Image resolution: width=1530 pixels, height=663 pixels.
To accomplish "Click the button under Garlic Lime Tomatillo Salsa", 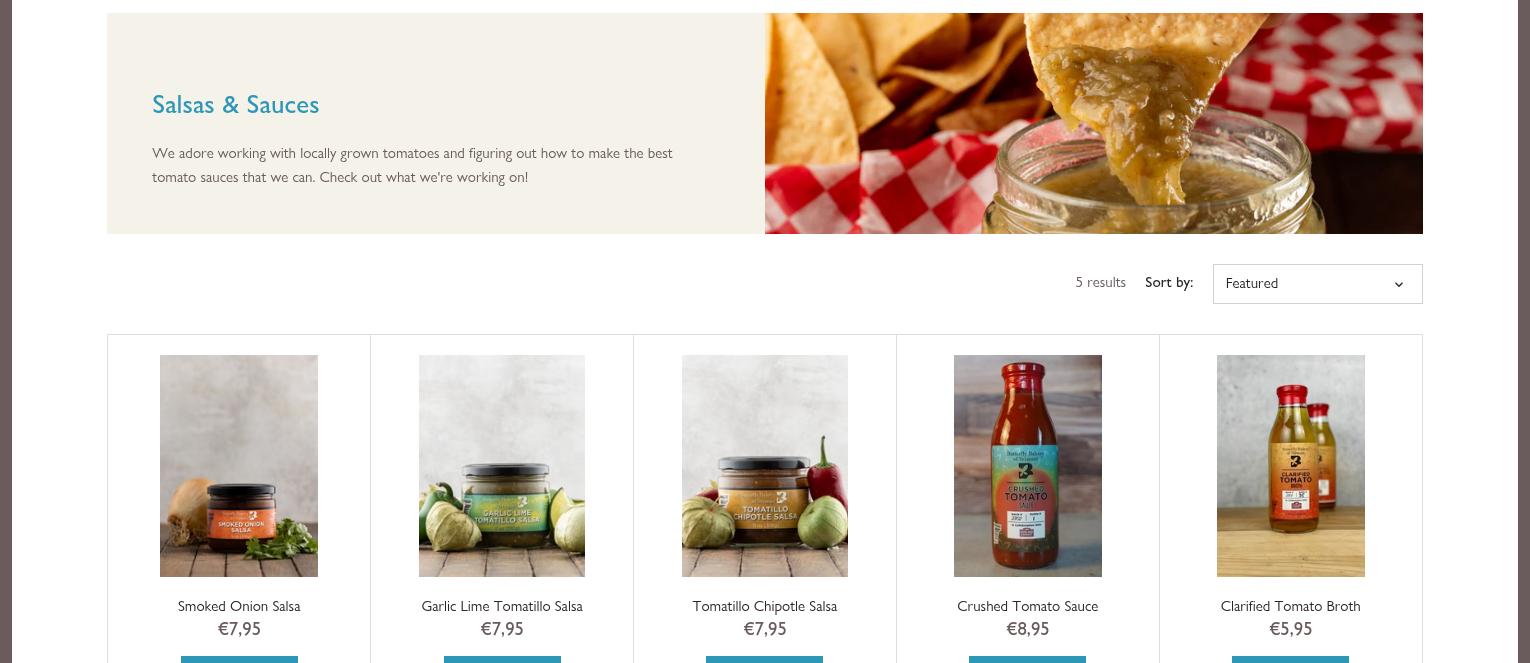I will click(x=502, y=659).
